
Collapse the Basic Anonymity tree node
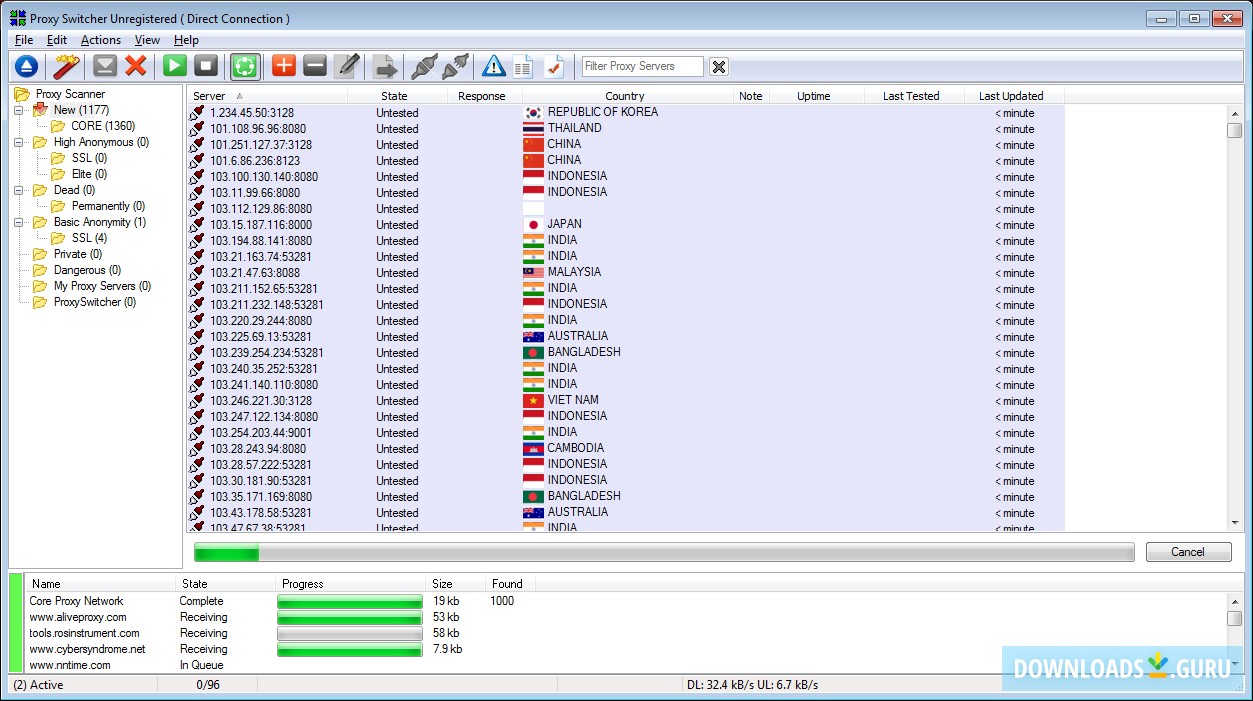click(x=19, y=222)
